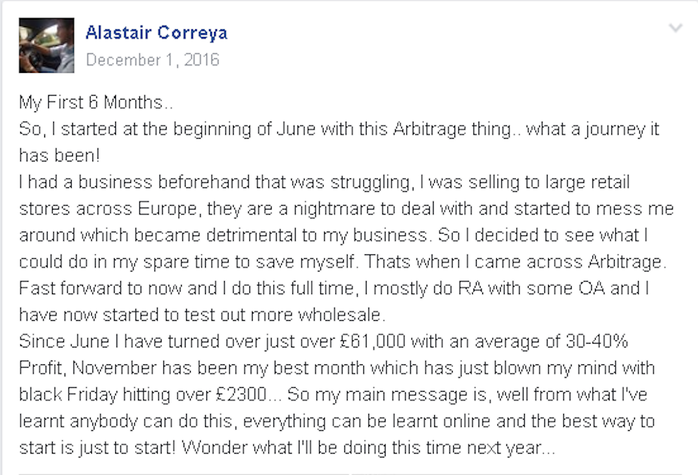Click the "30-40%" average profit figure
698x475 pixels.
point(597,341)
